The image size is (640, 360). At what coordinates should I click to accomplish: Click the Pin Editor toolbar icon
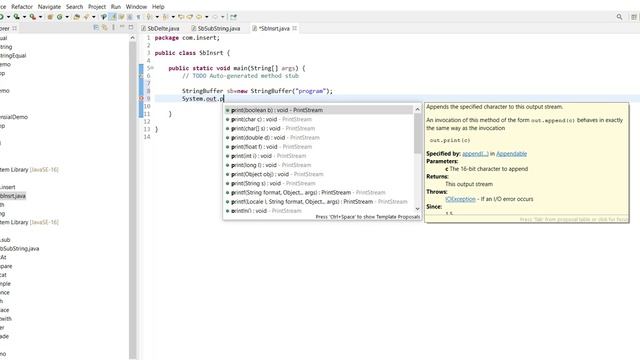click(233, 17)
